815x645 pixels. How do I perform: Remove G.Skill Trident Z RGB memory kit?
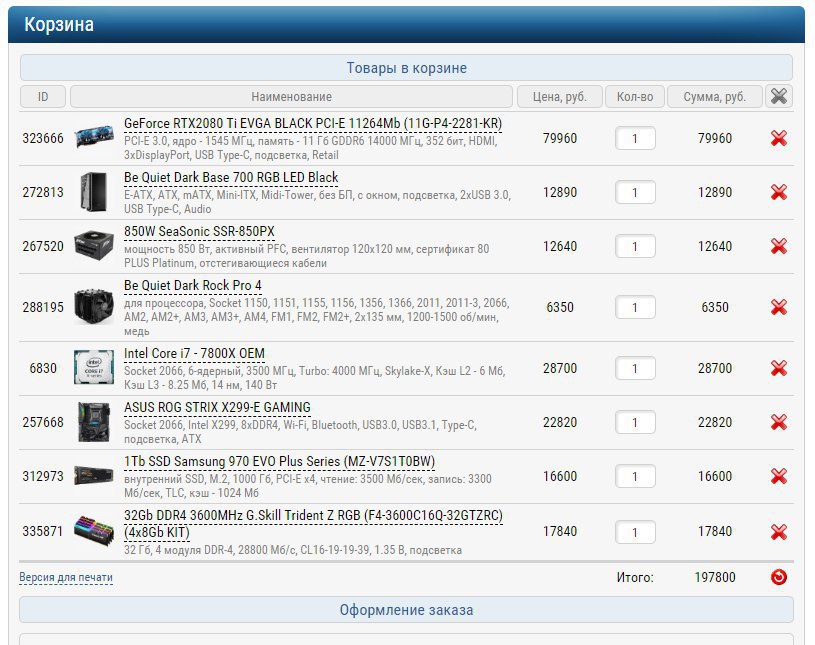[779, 532]
